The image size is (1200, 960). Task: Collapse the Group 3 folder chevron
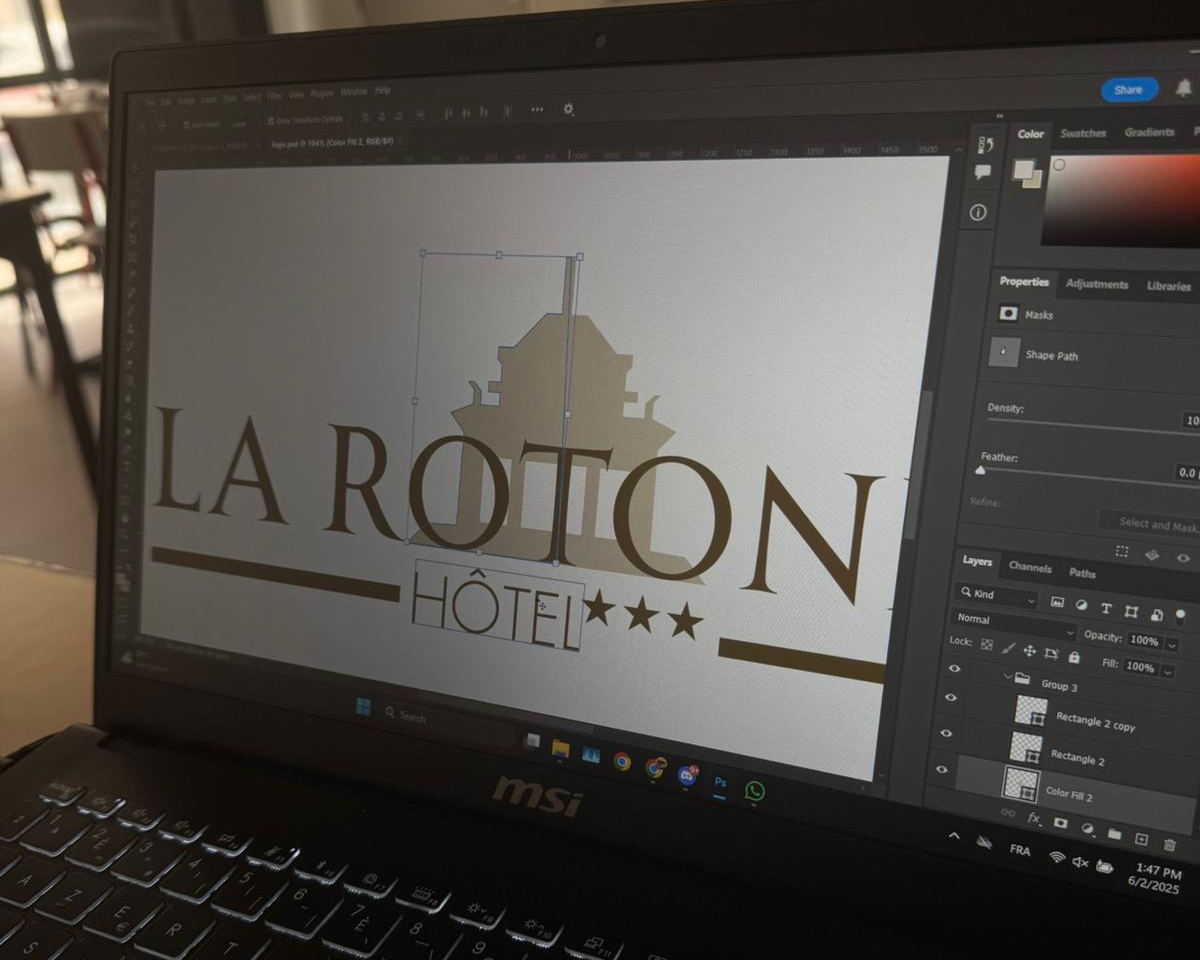[1007, 677]
